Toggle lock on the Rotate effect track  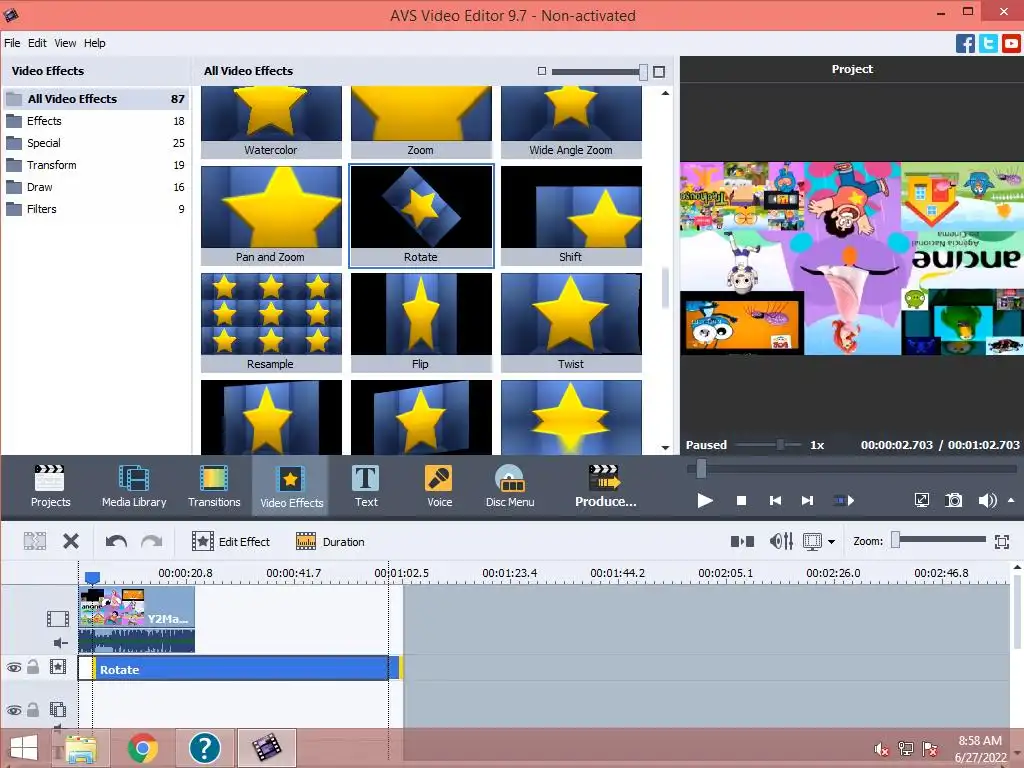pos(33,667)
